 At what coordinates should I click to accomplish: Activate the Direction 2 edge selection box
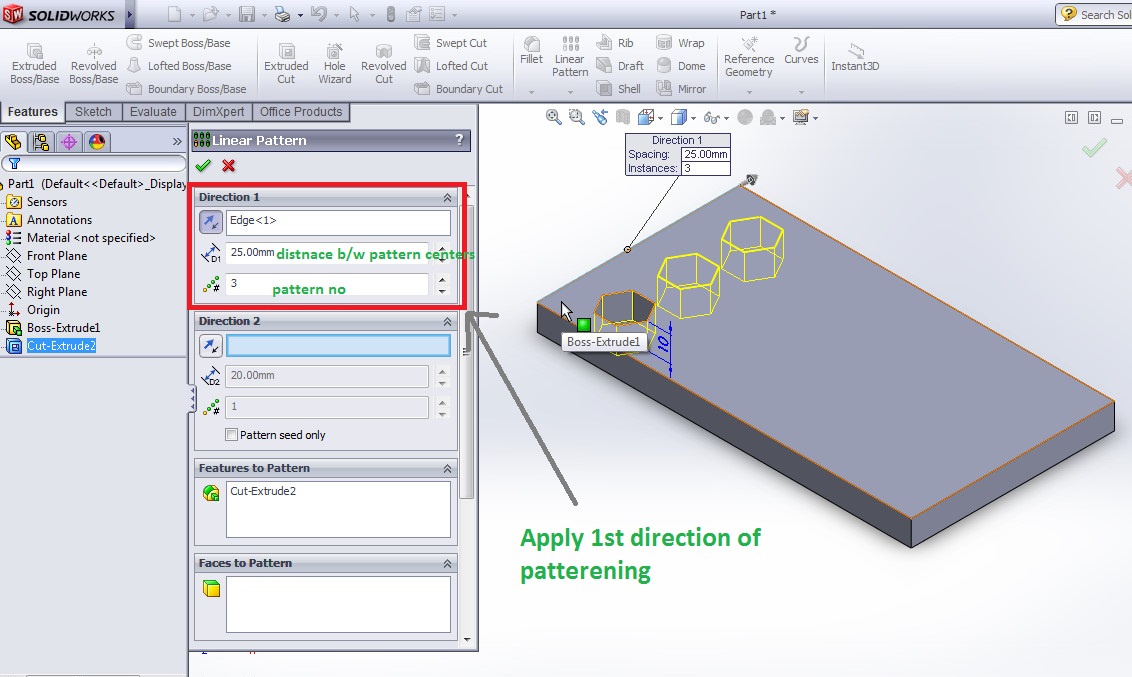(x=337, y=344)
